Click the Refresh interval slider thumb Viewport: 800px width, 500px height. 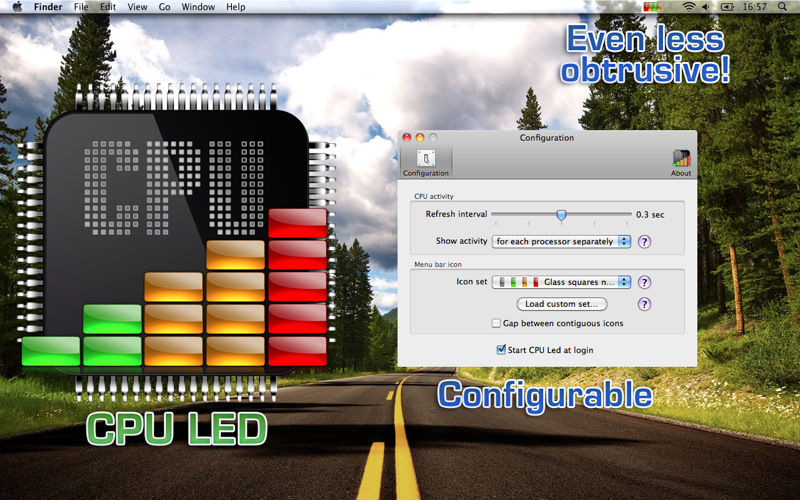tap(561, 215)
